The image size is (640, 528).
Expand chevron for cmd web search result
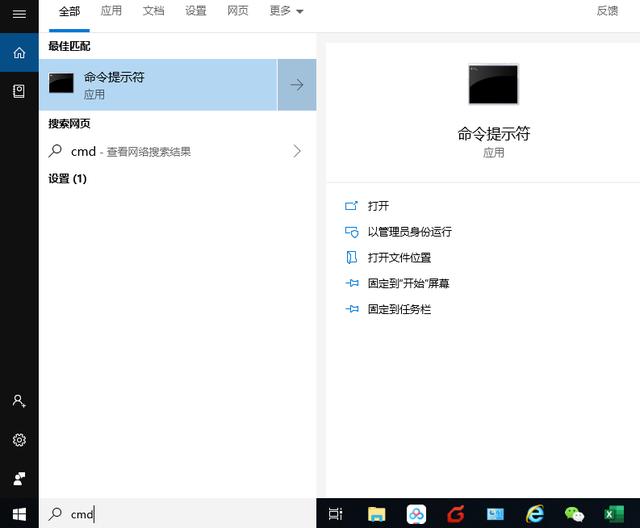pos(297,151)
